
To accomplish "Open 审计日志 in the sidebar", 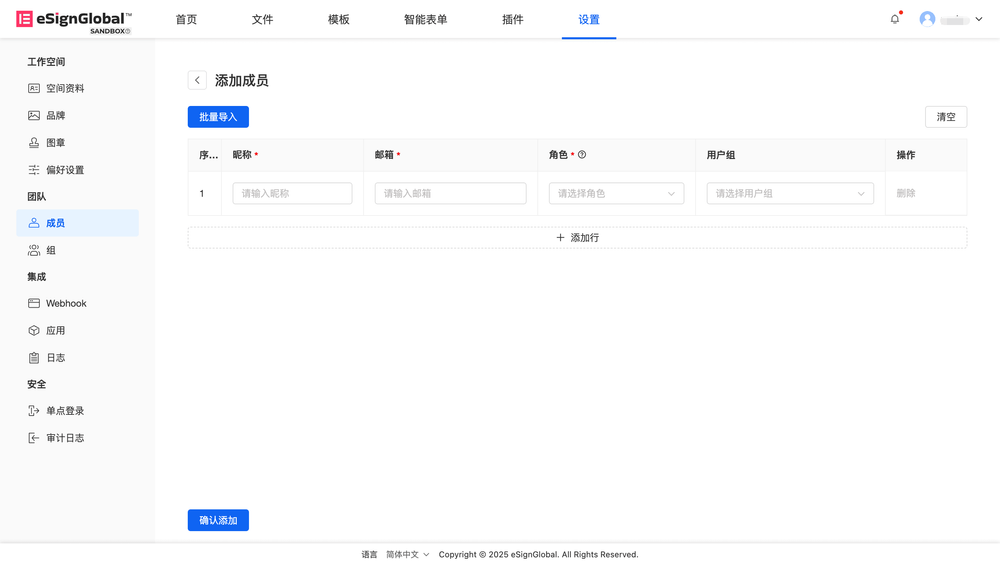I will [x=65, y=438].
